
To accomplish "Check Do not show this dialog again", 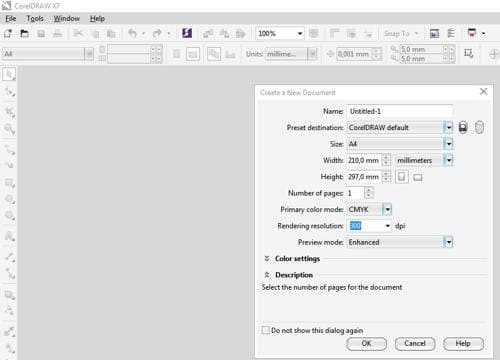I will (x=266, y=330).
